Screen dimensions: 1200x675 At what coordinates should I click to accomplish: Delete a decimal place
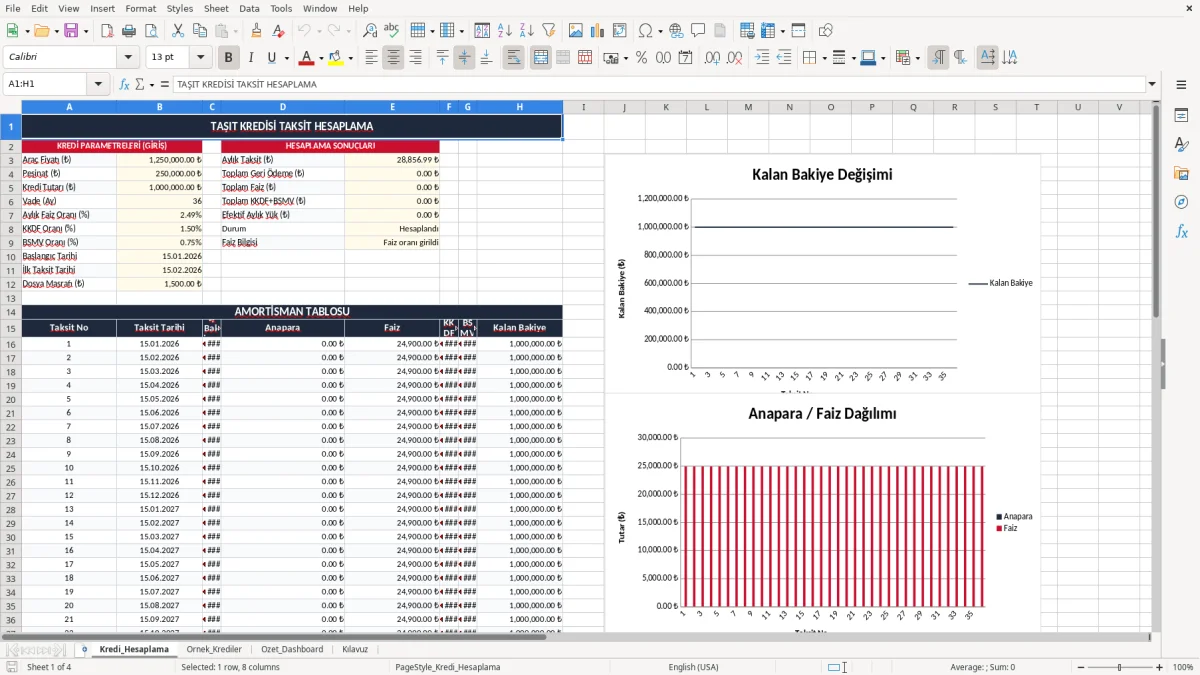(734, 58)
